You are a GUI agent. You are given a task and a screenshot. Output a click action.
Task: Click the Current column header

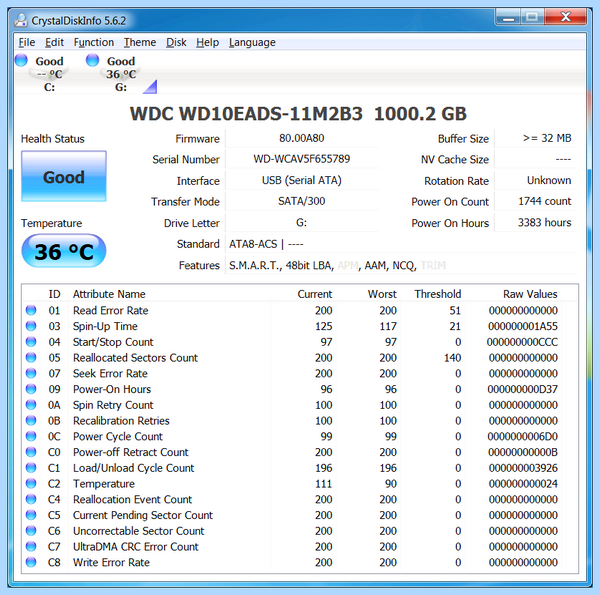coord(315,294)
